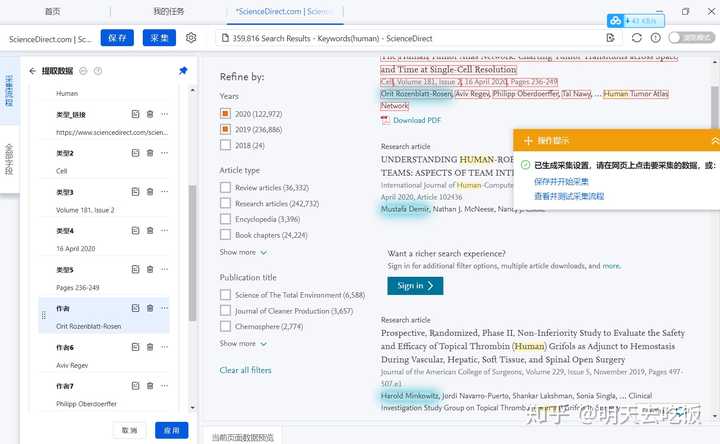The height and width of the screenshot is (444, 720).
Task: Click the blue 保存 button
Action: tap(117, 38)
